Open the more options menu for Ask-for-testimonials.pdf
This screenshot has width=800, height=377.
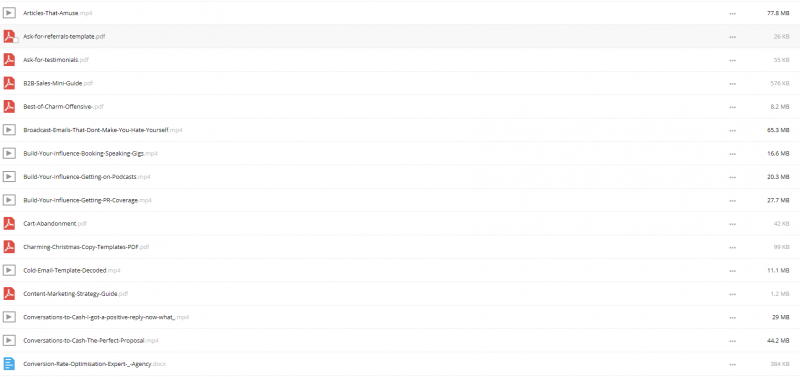(x=732, y=60)
